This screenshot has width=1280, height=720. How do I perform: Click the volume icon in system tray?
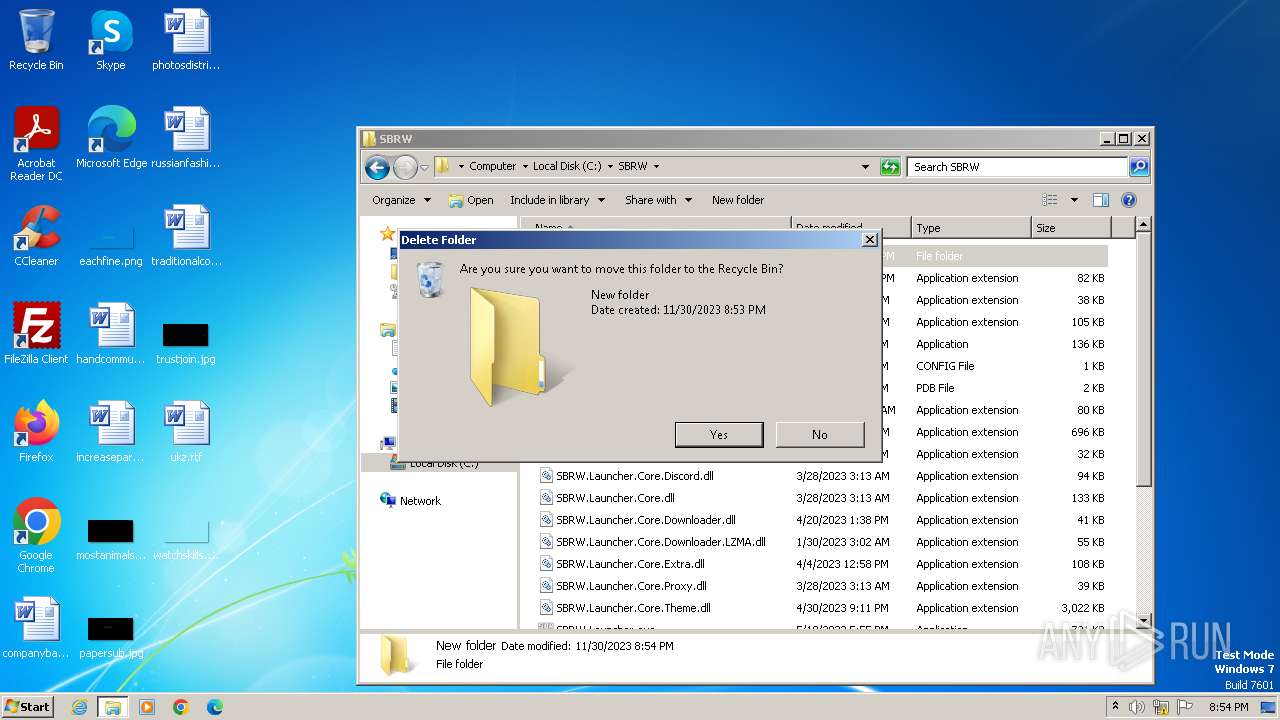(x=1136, y=707)
